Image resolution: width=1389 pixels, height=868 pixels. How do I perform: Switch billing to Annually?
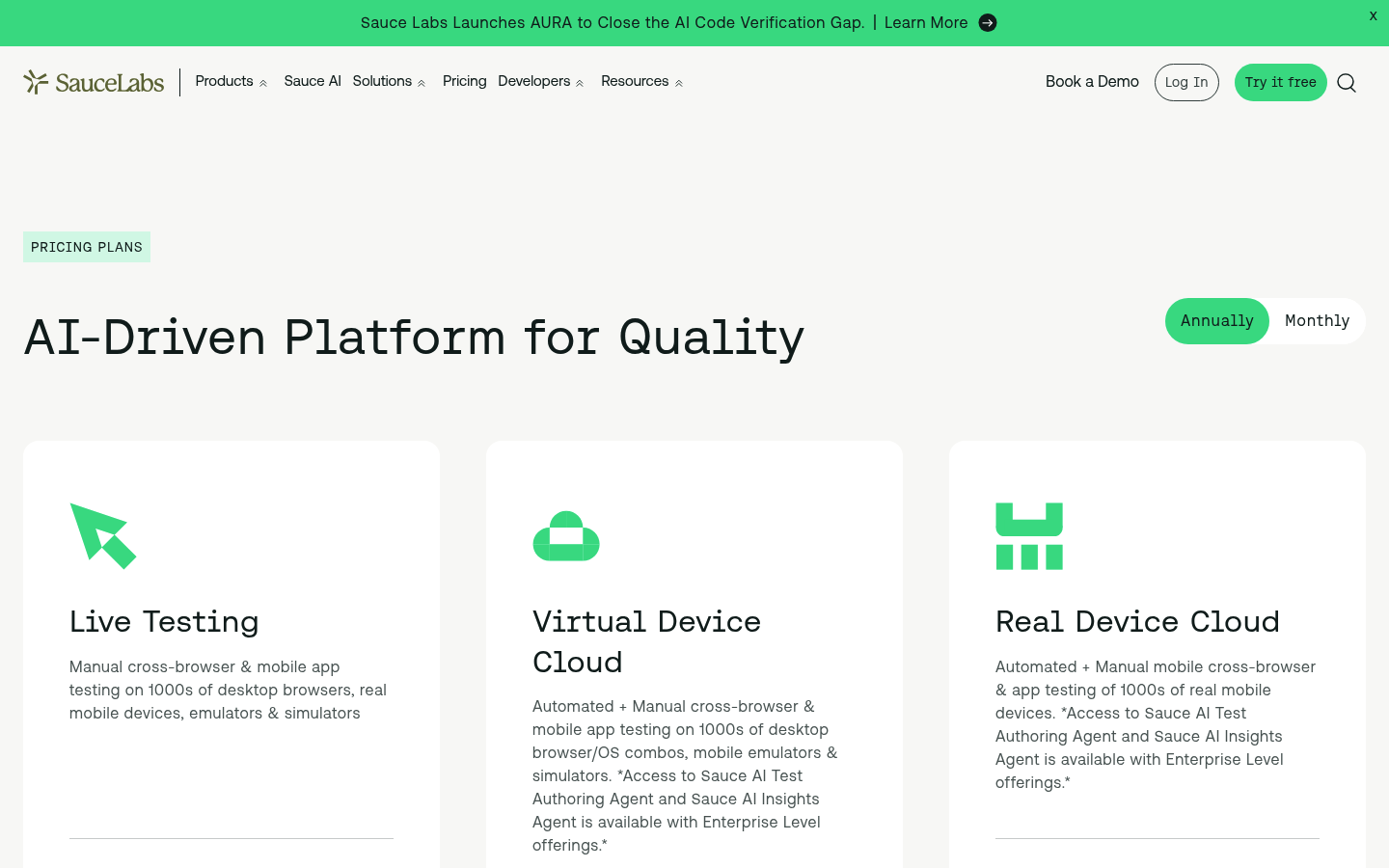(1217, 321)
